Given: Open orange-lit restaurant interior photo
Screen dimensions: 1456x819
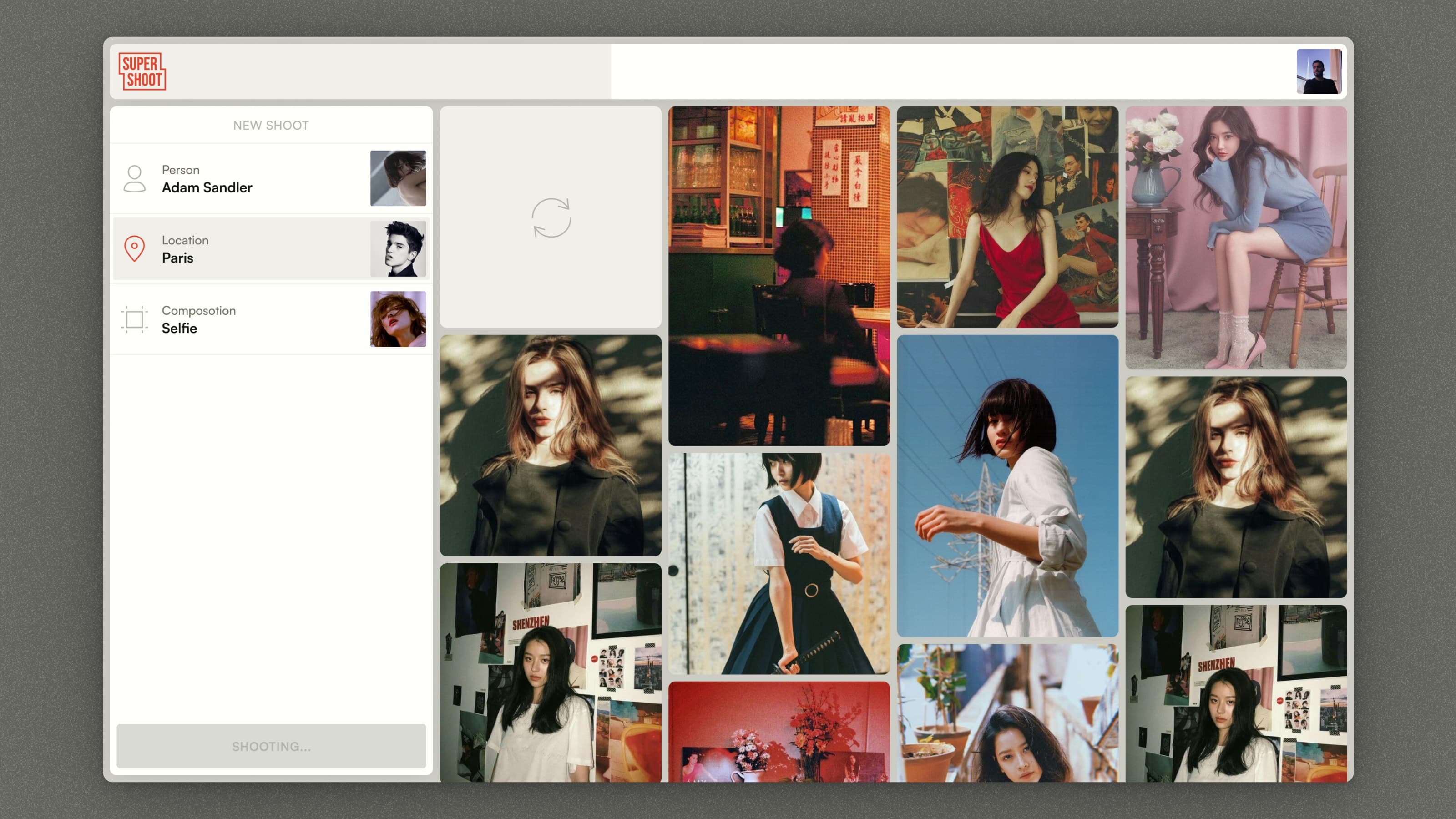Looking at the screenshot, I should [779, 276].
